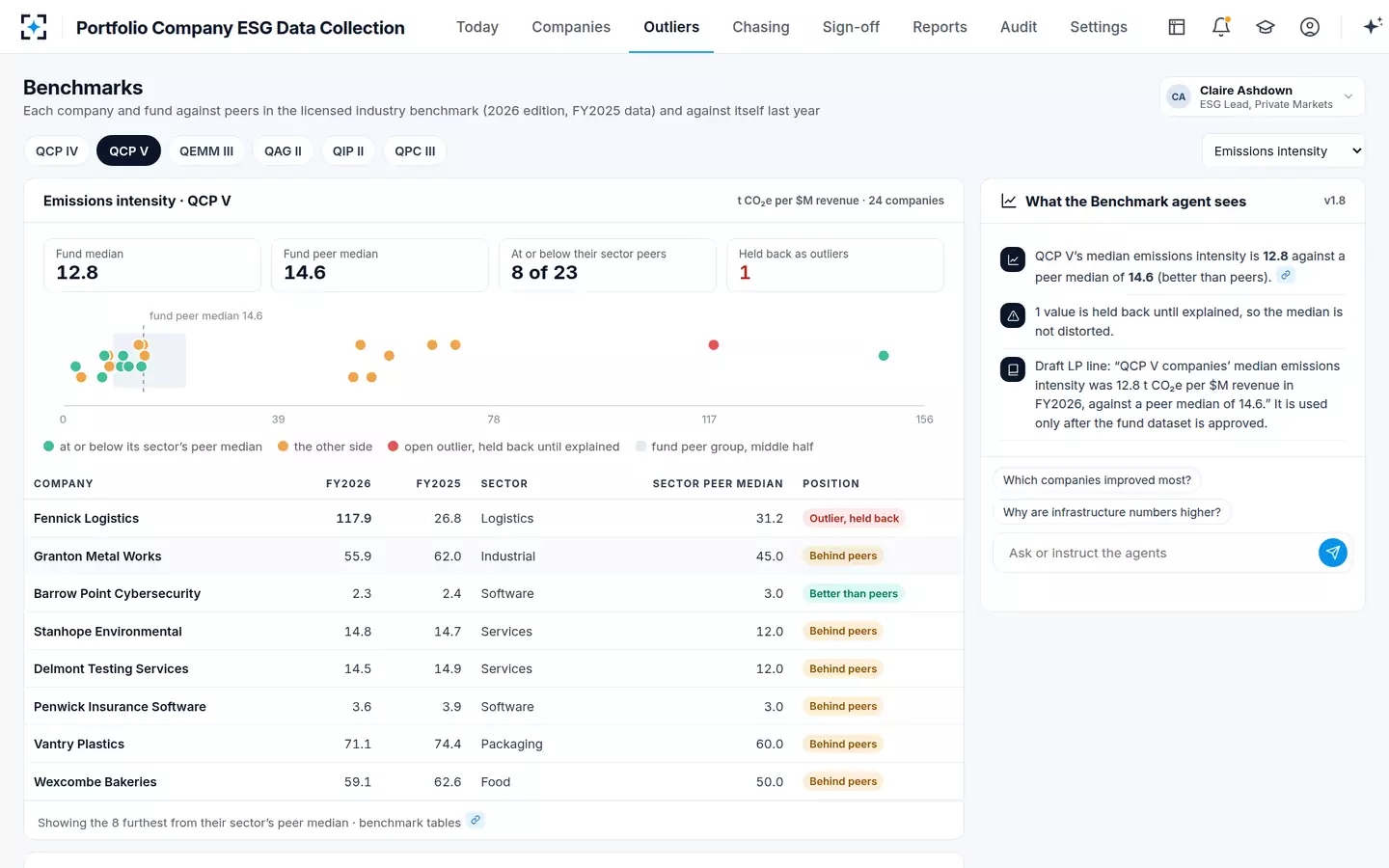Send the message with the blue arrow button
The height and width of the screenshot is (868, 1389).
(x=1333, y=553)
